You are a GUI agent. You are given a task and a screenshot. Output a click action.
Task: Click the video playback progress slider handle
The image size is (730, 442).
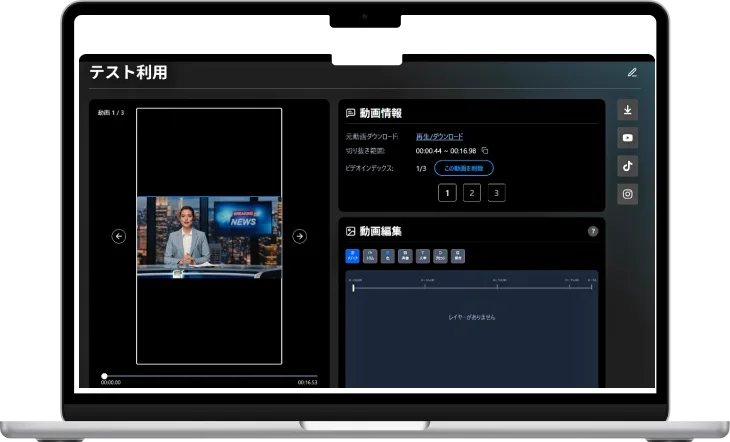(x=104, y=376)
